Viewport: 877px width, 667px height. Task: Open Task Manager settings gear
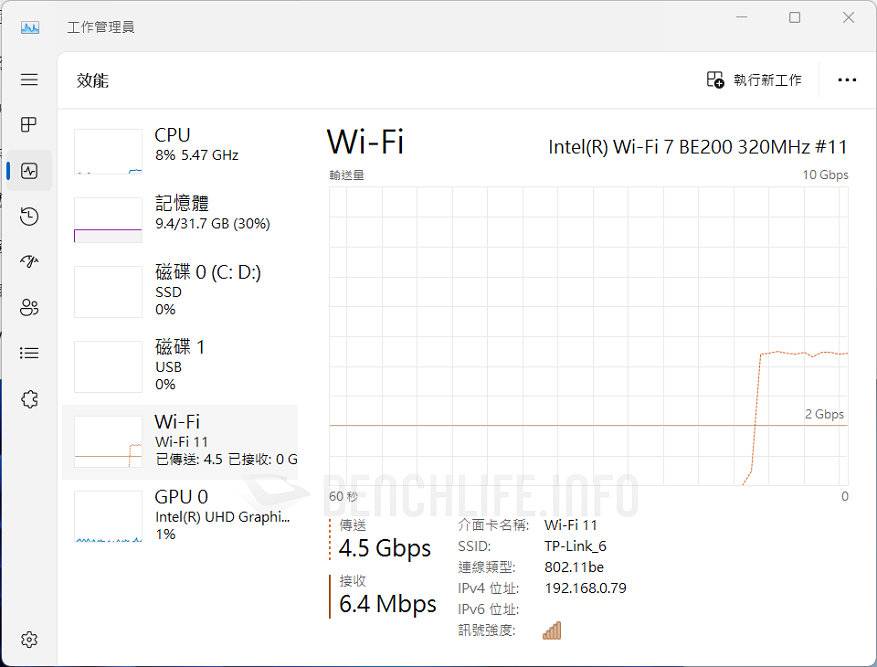click(x=29, y=638)
